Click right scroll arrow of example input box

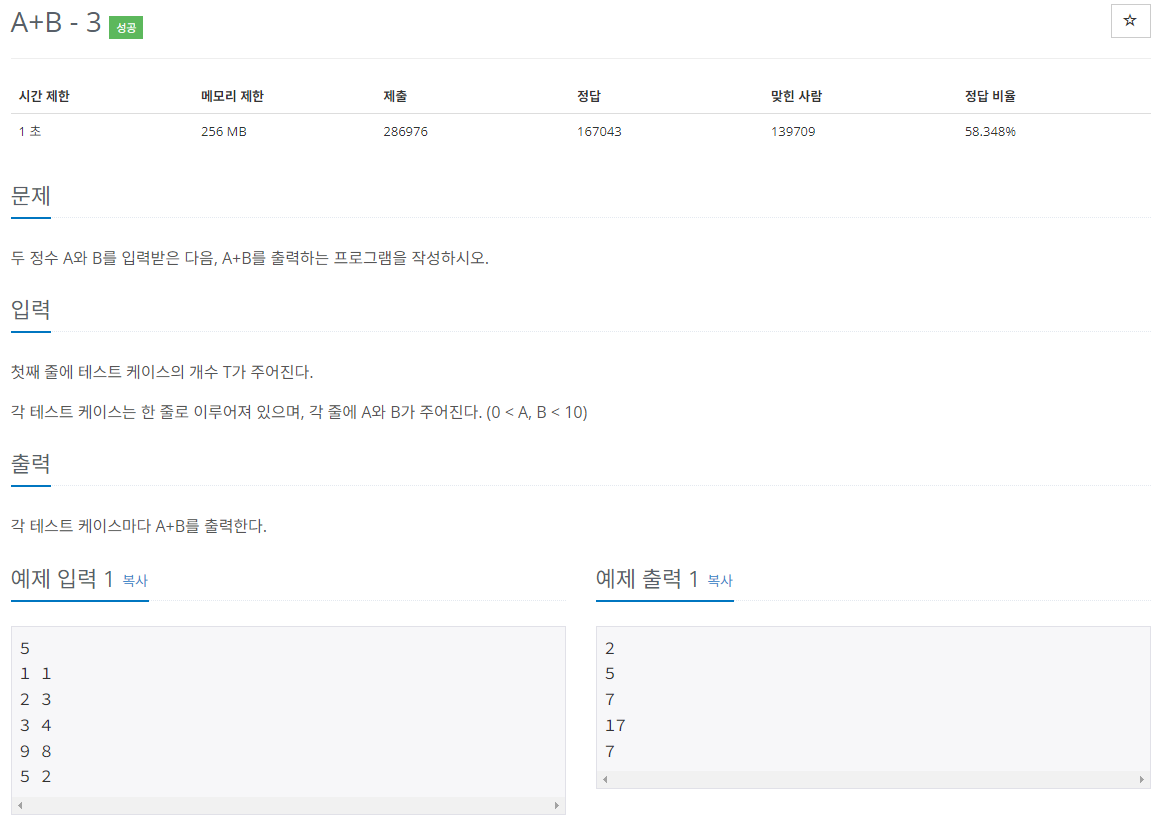click(556, 805)
